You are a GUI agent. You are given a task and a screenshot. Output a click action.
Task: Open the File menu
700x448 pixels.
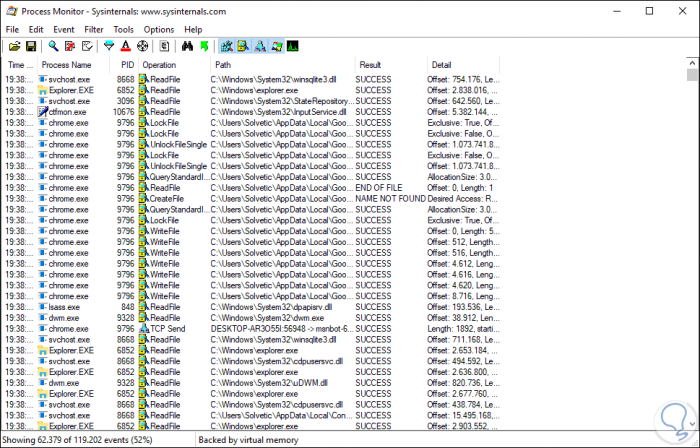point(12,29)
